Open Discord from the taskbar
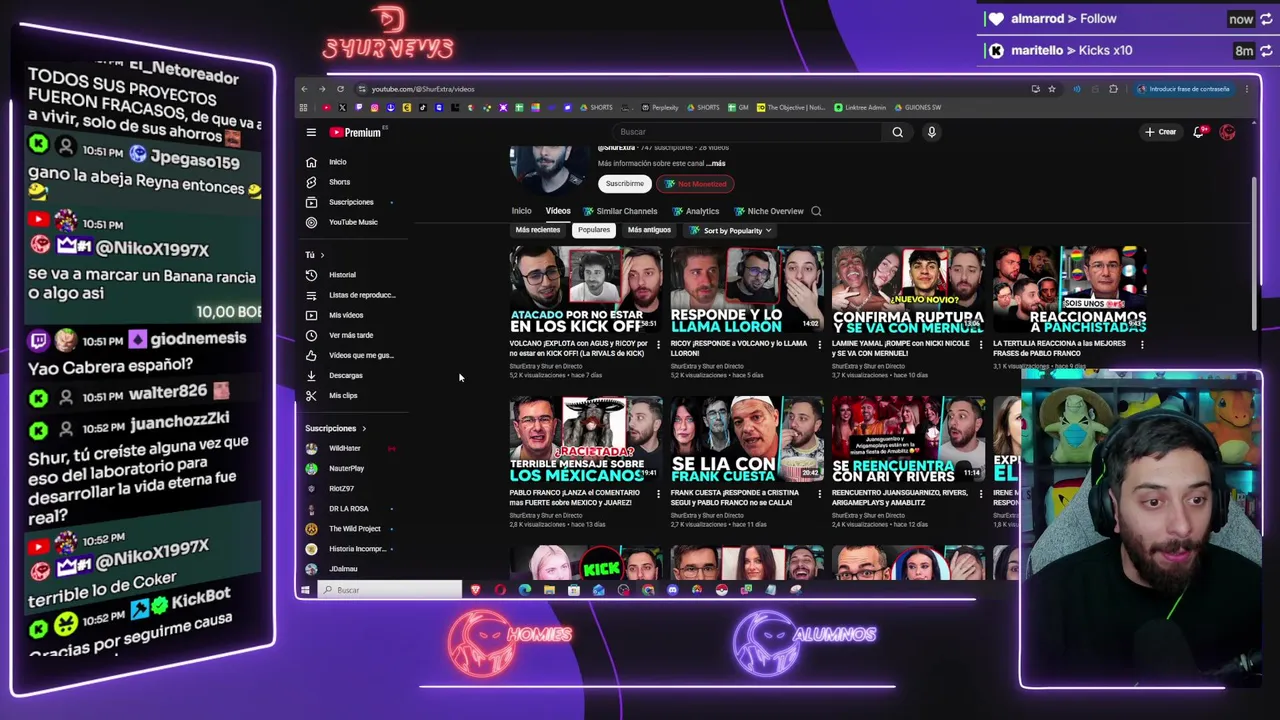Viewport: 1280px width, 720px height. [x=672, y=590]
